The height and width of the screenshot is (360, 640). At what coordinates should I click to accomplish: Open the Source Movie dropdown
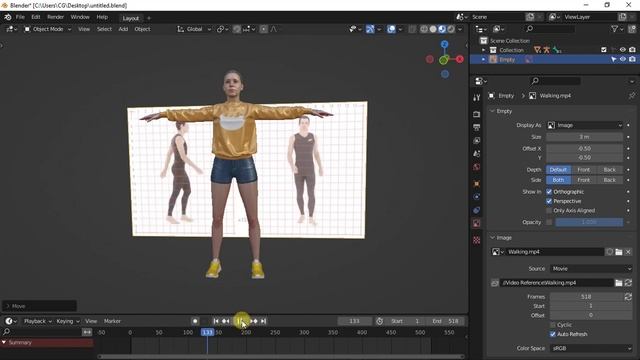click(591, 269)
